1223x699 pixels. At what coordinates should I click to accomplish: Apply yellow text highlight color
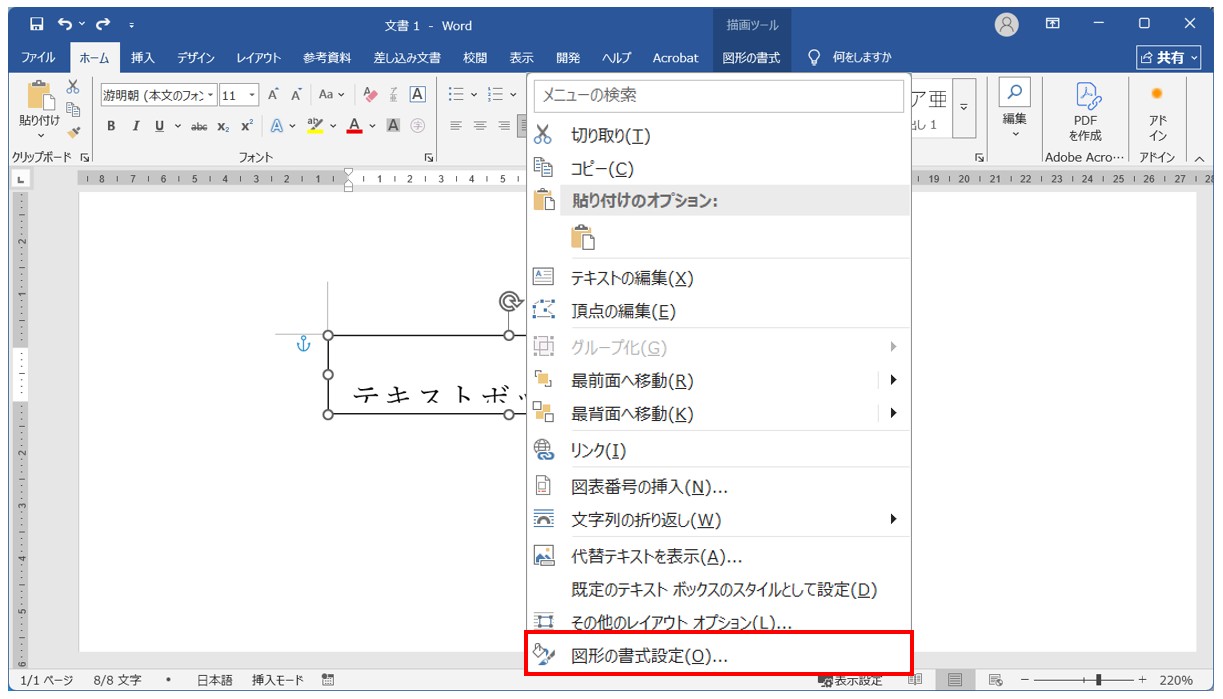(315, 126)
